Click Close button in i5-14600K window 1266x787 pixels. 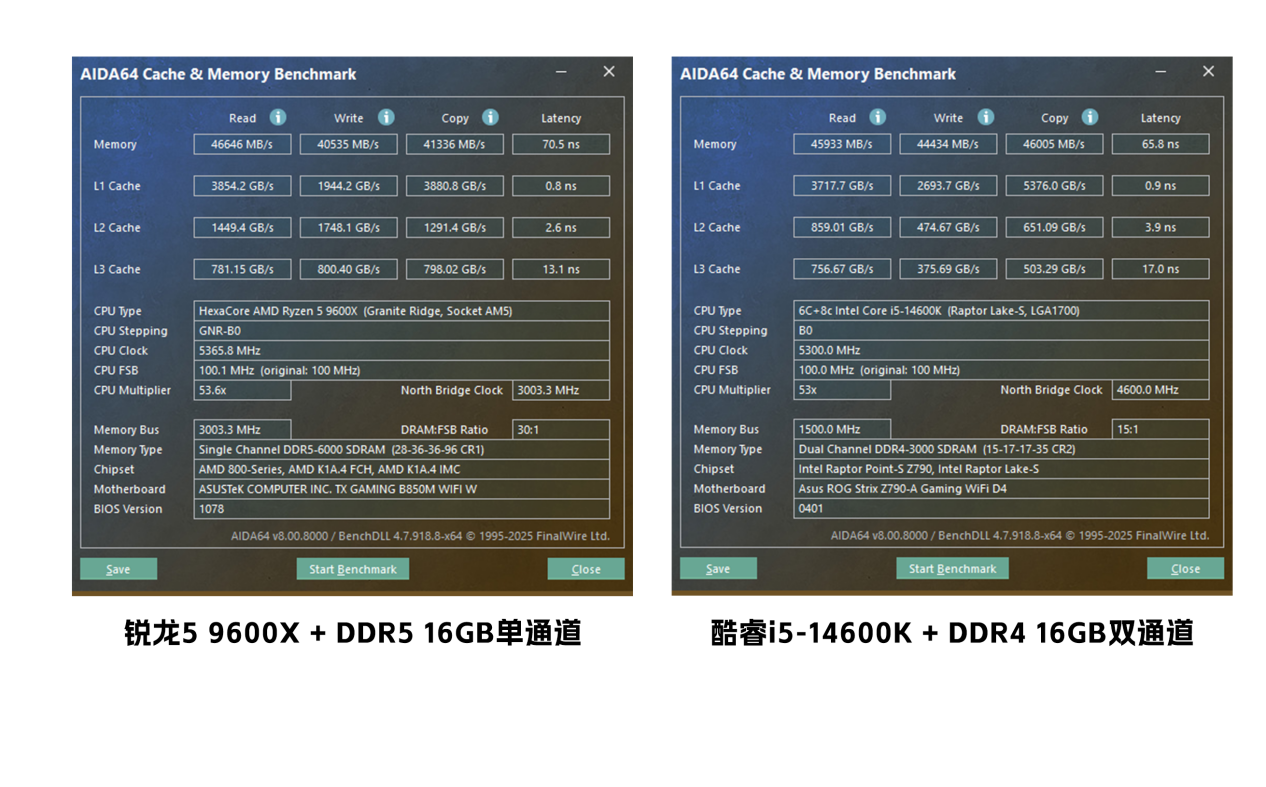(1186, 568)
